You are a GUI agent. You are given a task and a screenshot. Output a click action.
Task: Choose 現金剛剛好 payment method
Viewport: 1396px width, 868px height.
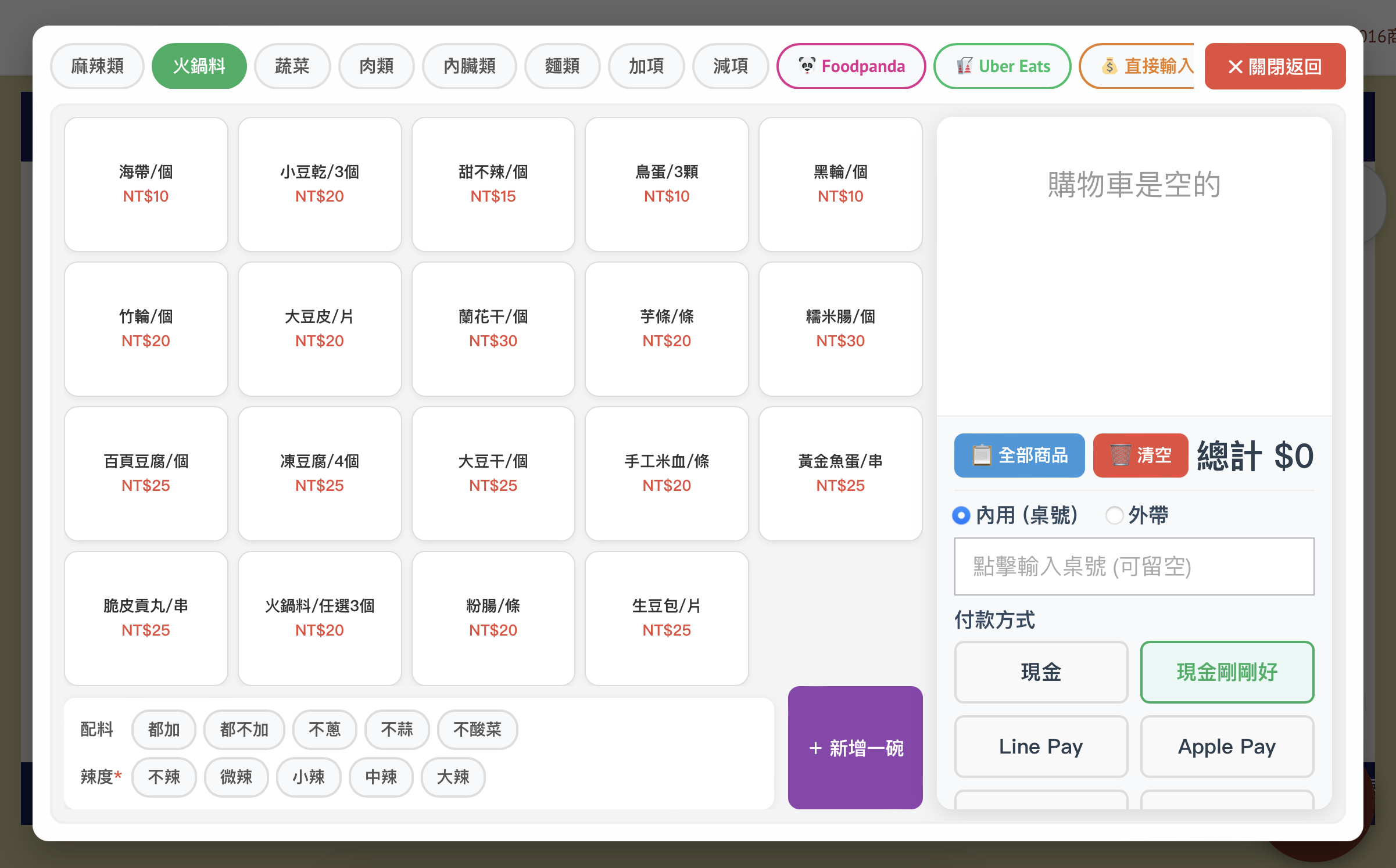tap(1227, 673)
